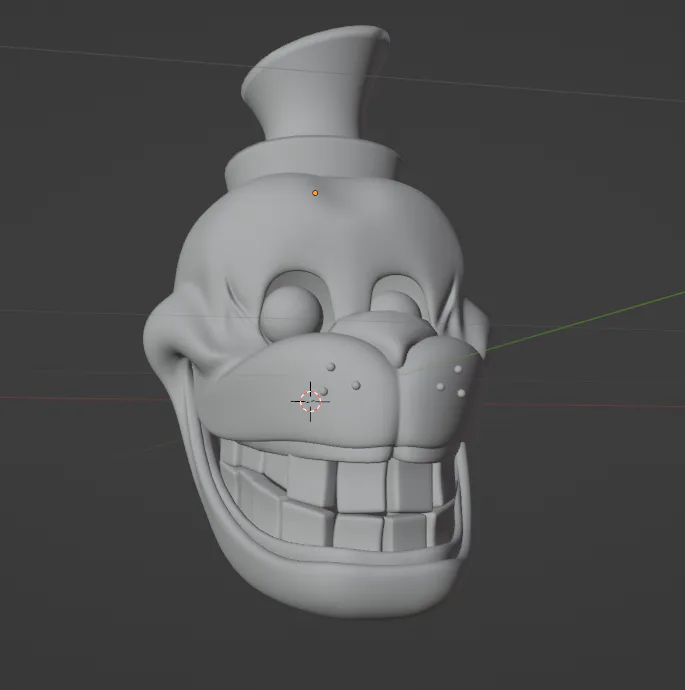Select the larger eyeball in the near socket
685x690 pixels.
coord(291,313)
